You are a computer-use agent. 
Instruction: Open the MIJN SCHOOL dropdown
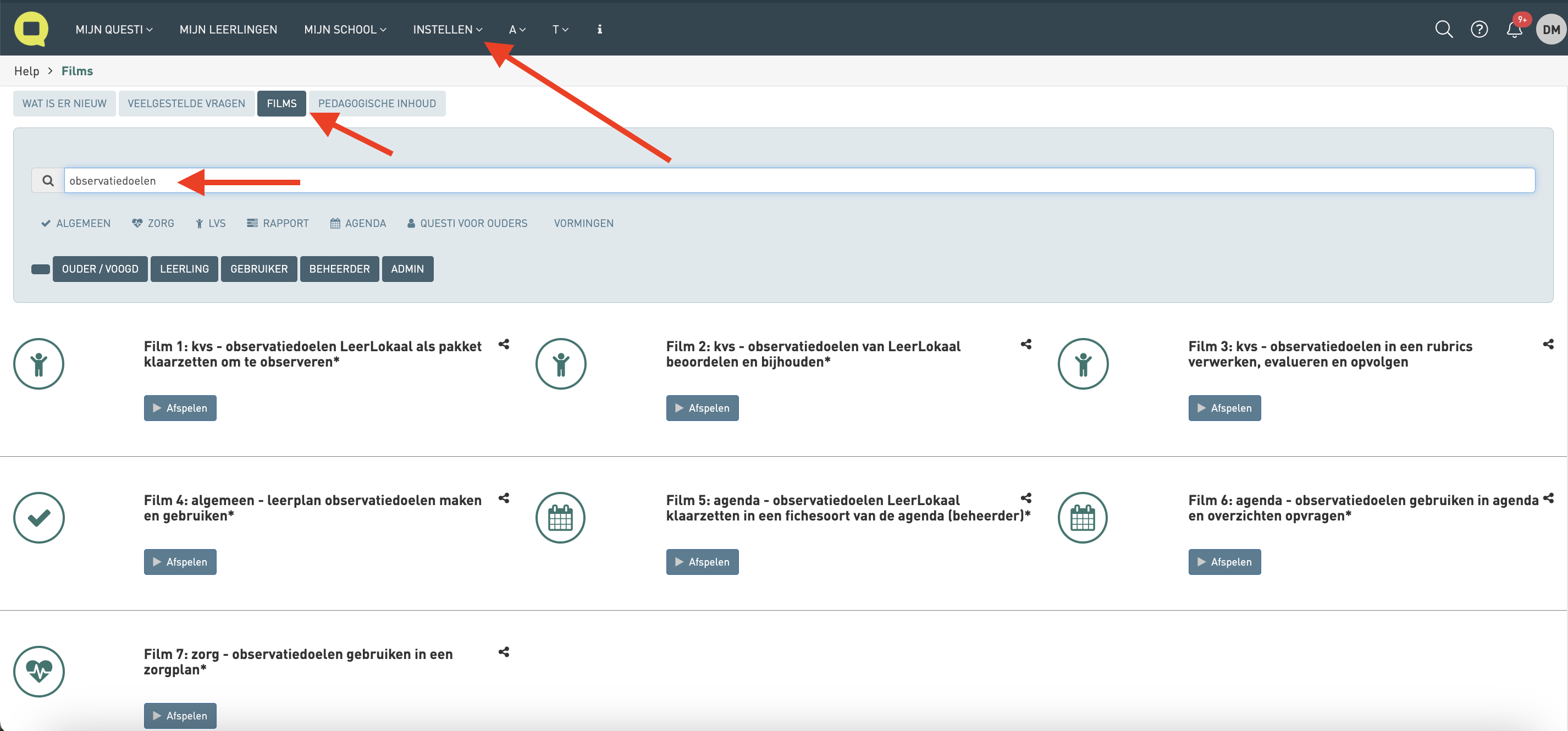pyautogui.click(x=345, y=29)
